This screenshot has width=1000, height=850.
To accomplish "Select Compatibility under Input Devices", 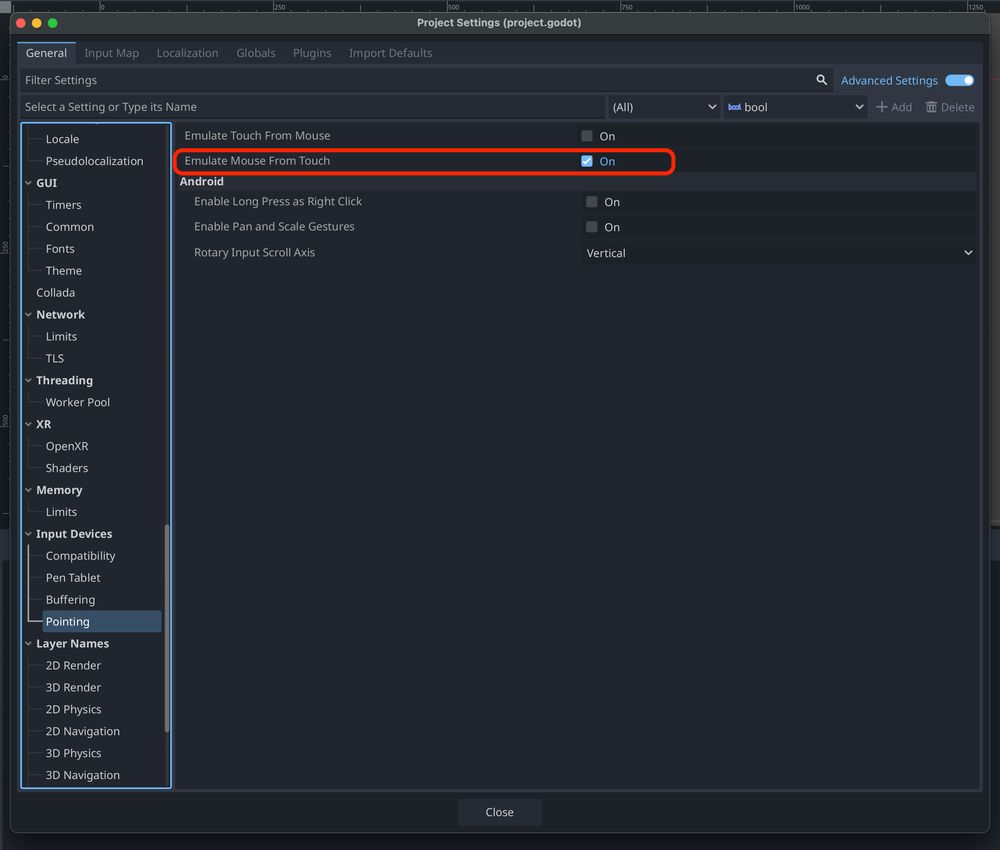I will 80,556.
